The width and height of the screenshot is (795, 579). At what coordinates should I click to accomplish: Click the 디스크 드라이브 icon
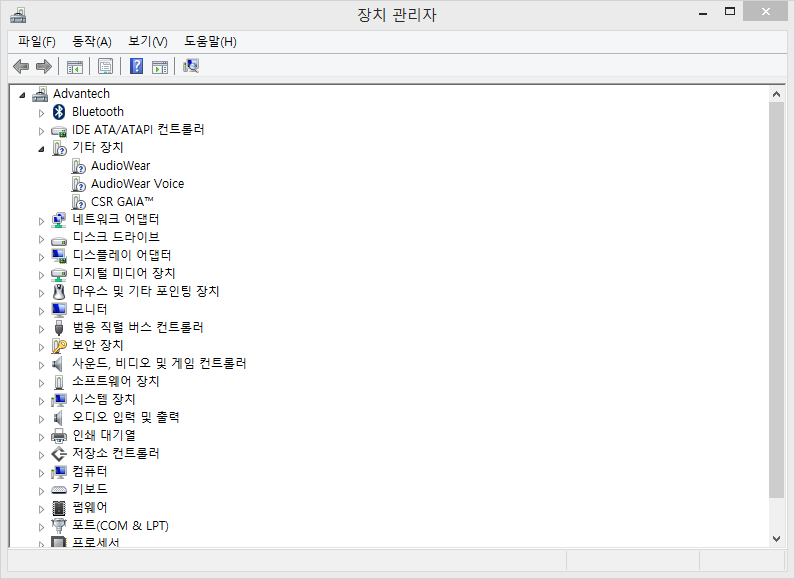[59, 239]
